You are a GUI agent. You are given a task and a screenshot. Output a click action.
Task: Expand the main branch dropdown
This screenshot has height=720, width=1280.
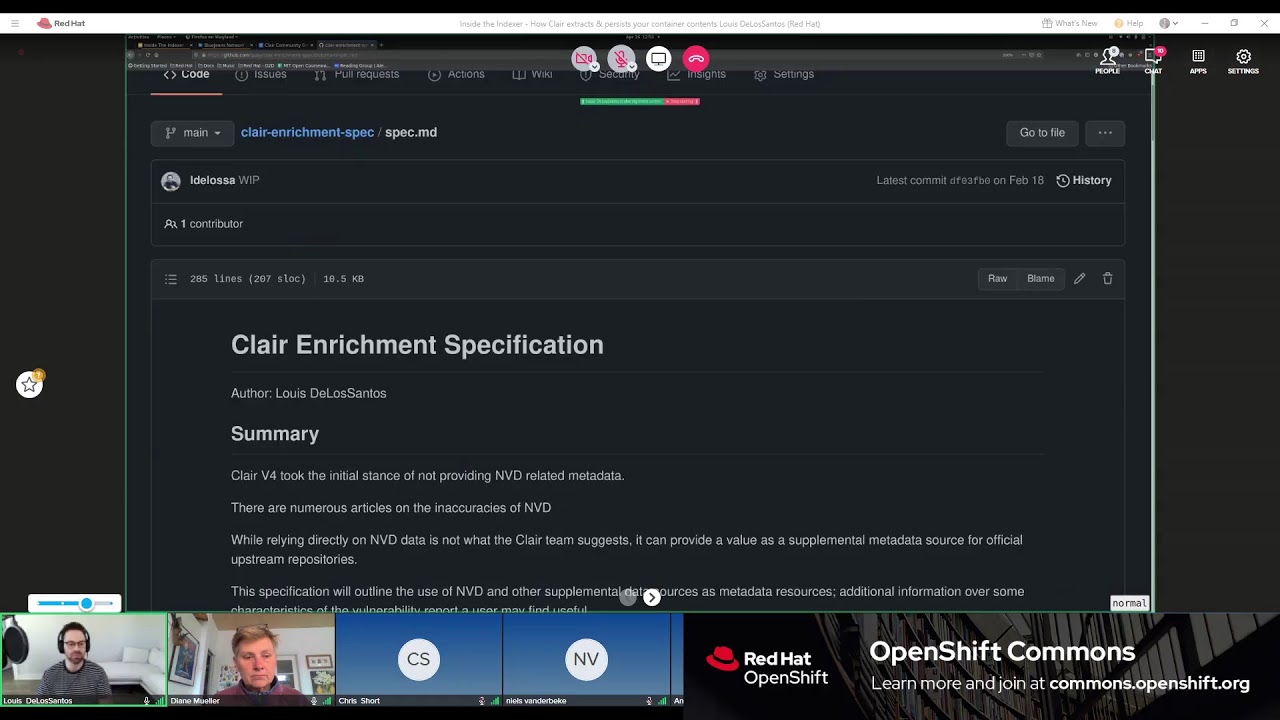click(192, 133)
